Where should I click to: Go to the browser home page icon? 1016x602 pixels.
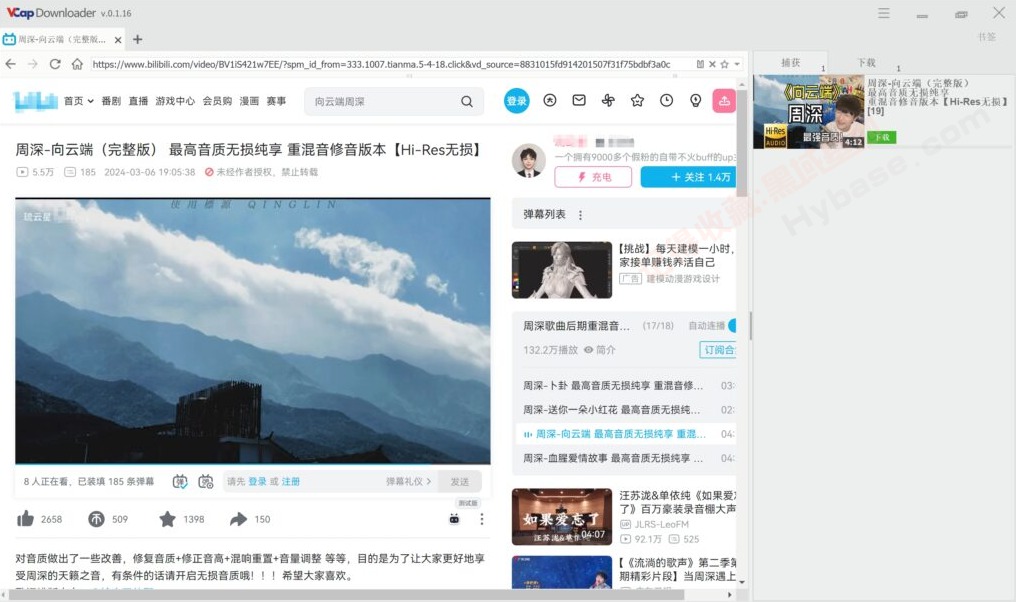tap(77, 64)
